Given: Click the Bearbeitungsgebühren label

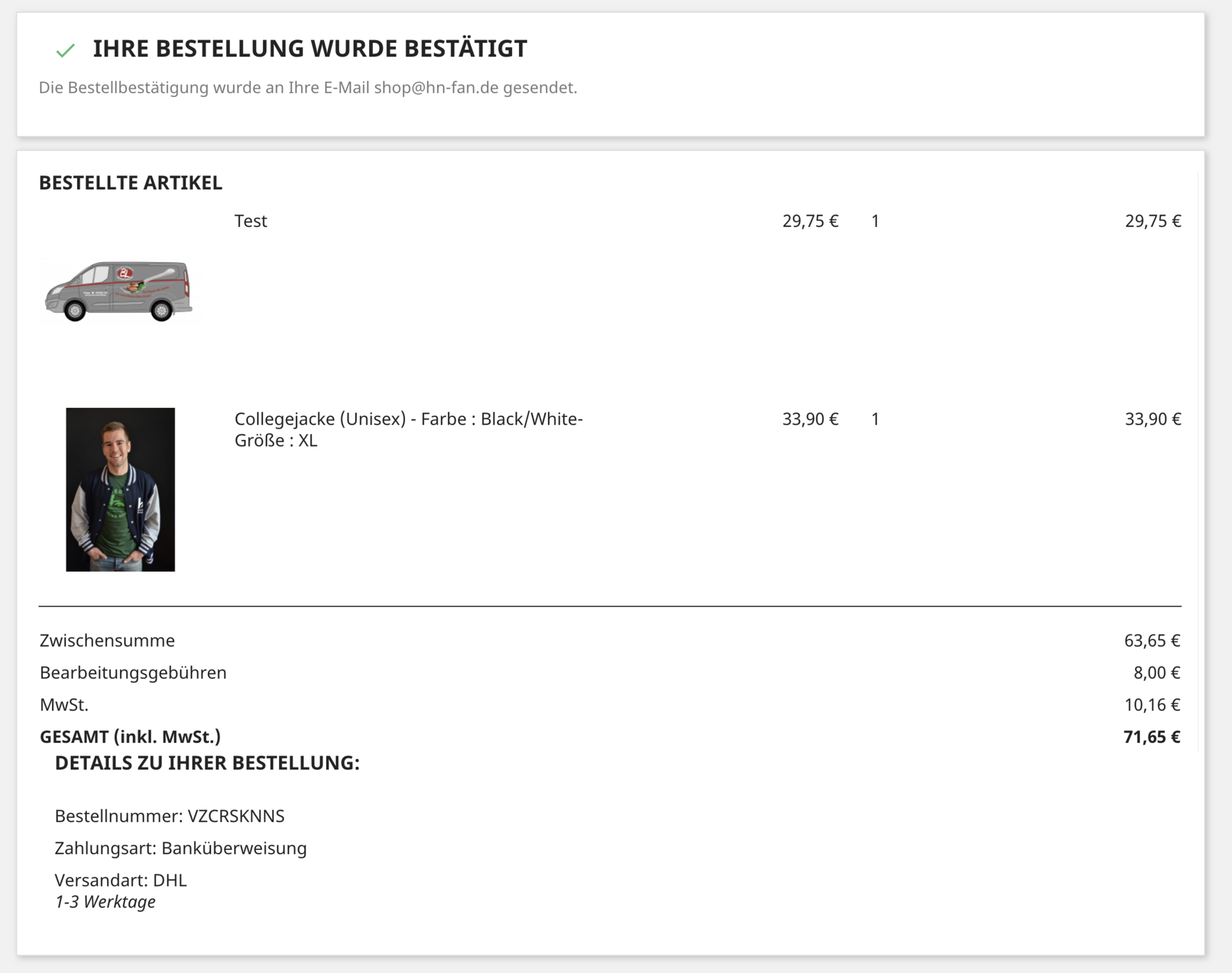Looking at the screenshot, I should [133, 672].
